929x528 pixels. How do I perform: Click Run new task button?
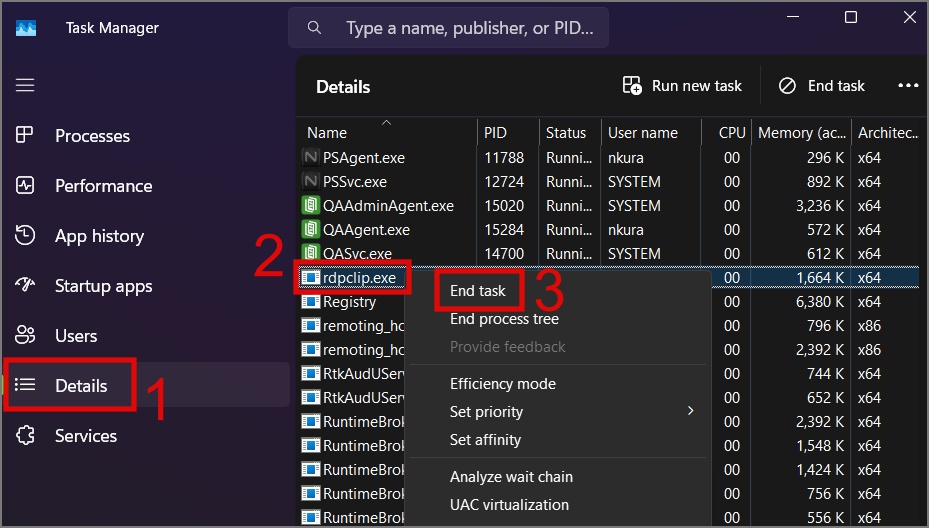(682, 86)
